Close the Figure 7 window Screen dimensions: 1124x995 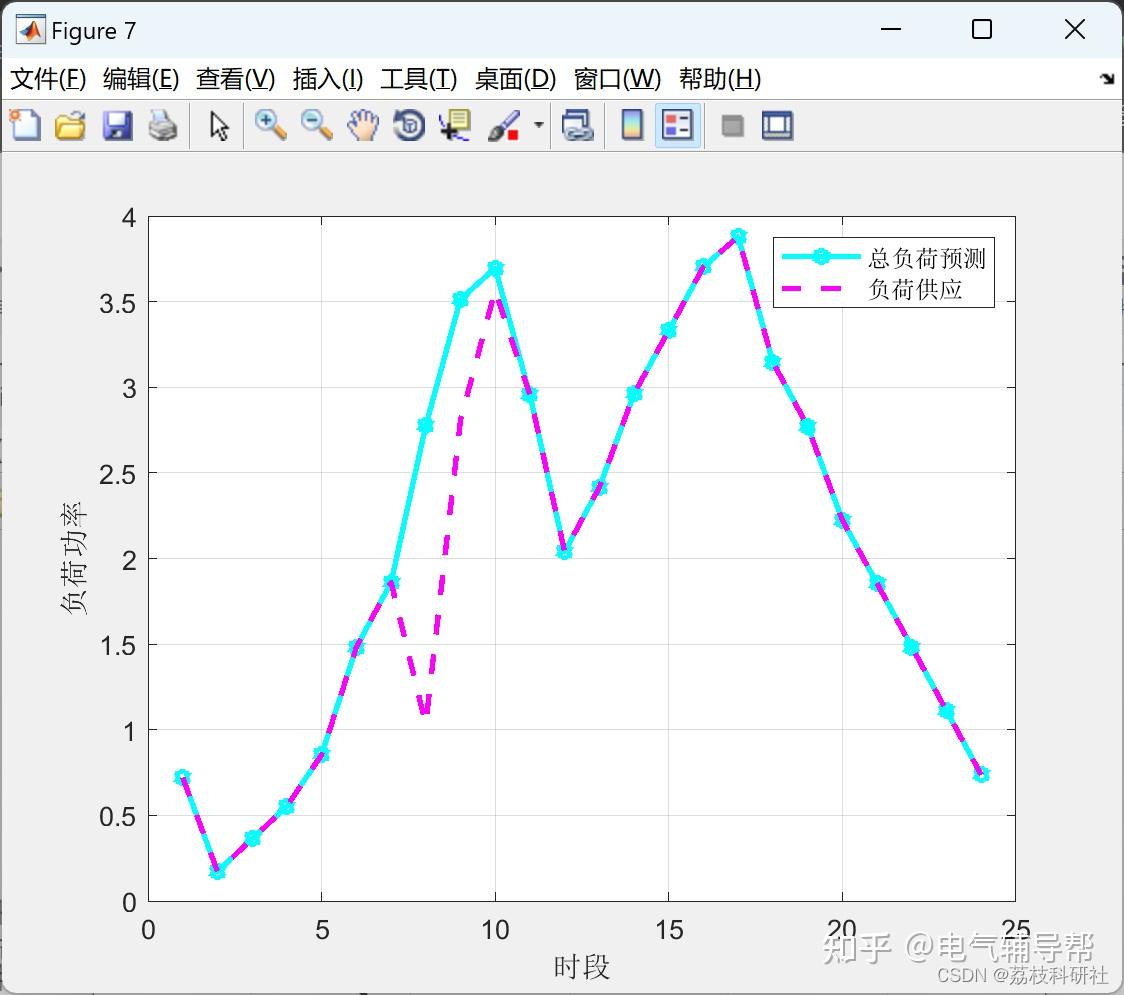click(1075, 29)
